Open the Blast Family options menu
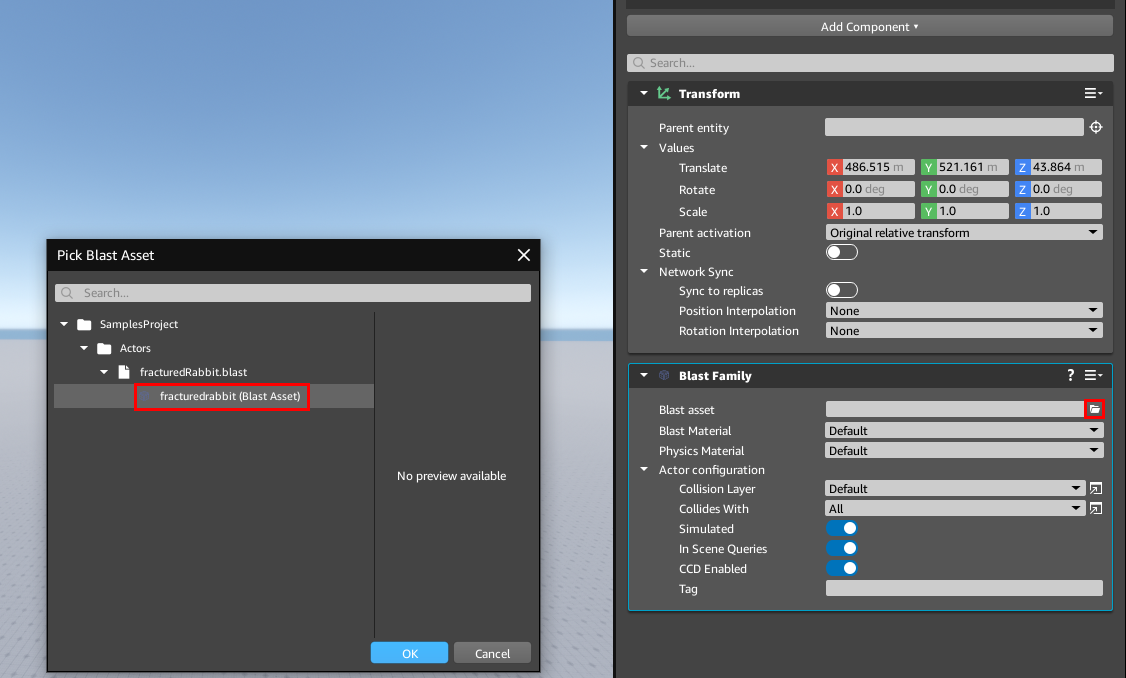The width and height of the screenshot is (1126, 678). [x=1093, y=375]
